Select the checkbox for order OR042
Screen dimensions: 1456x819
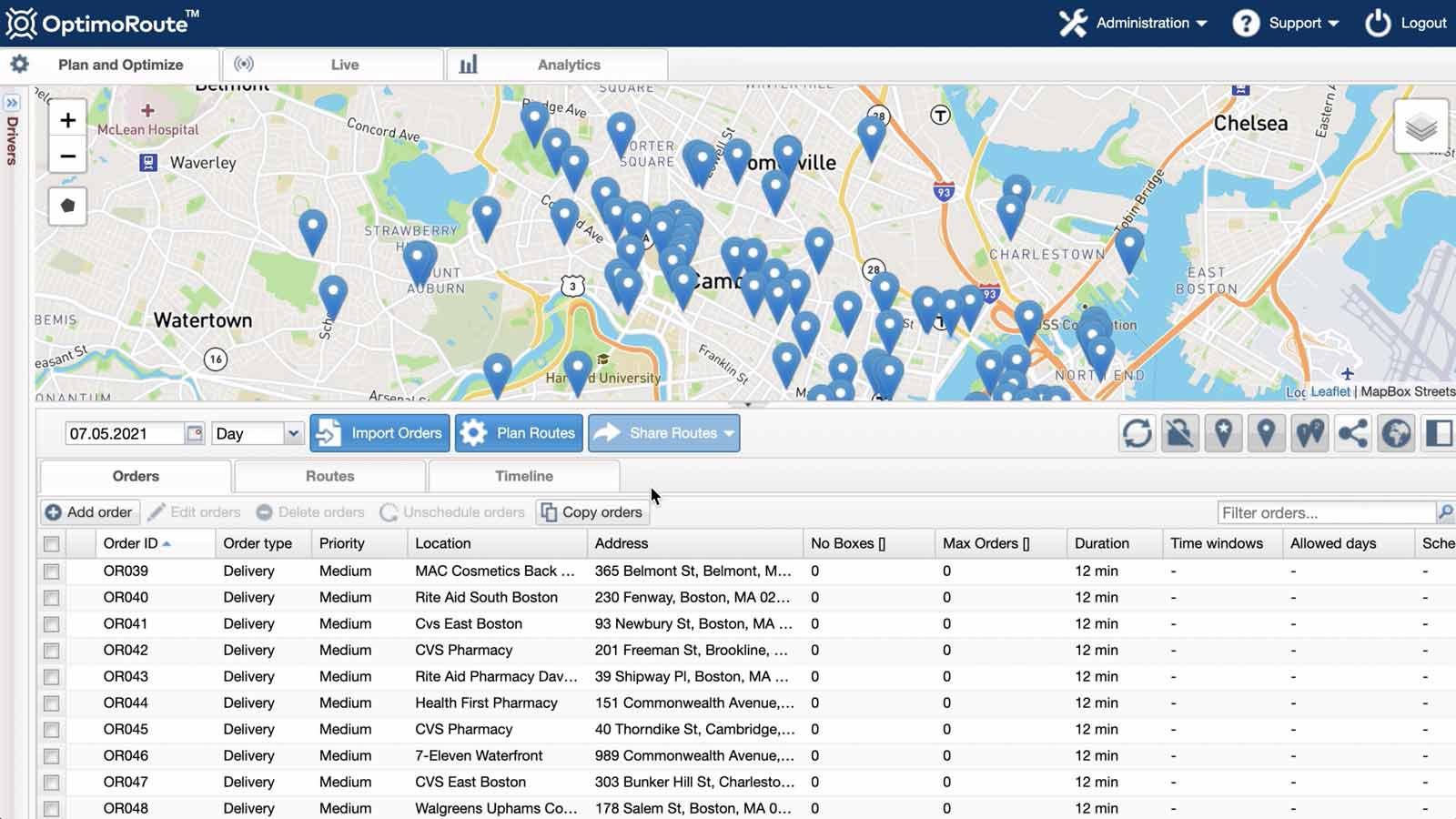click(x=52, y=651)
